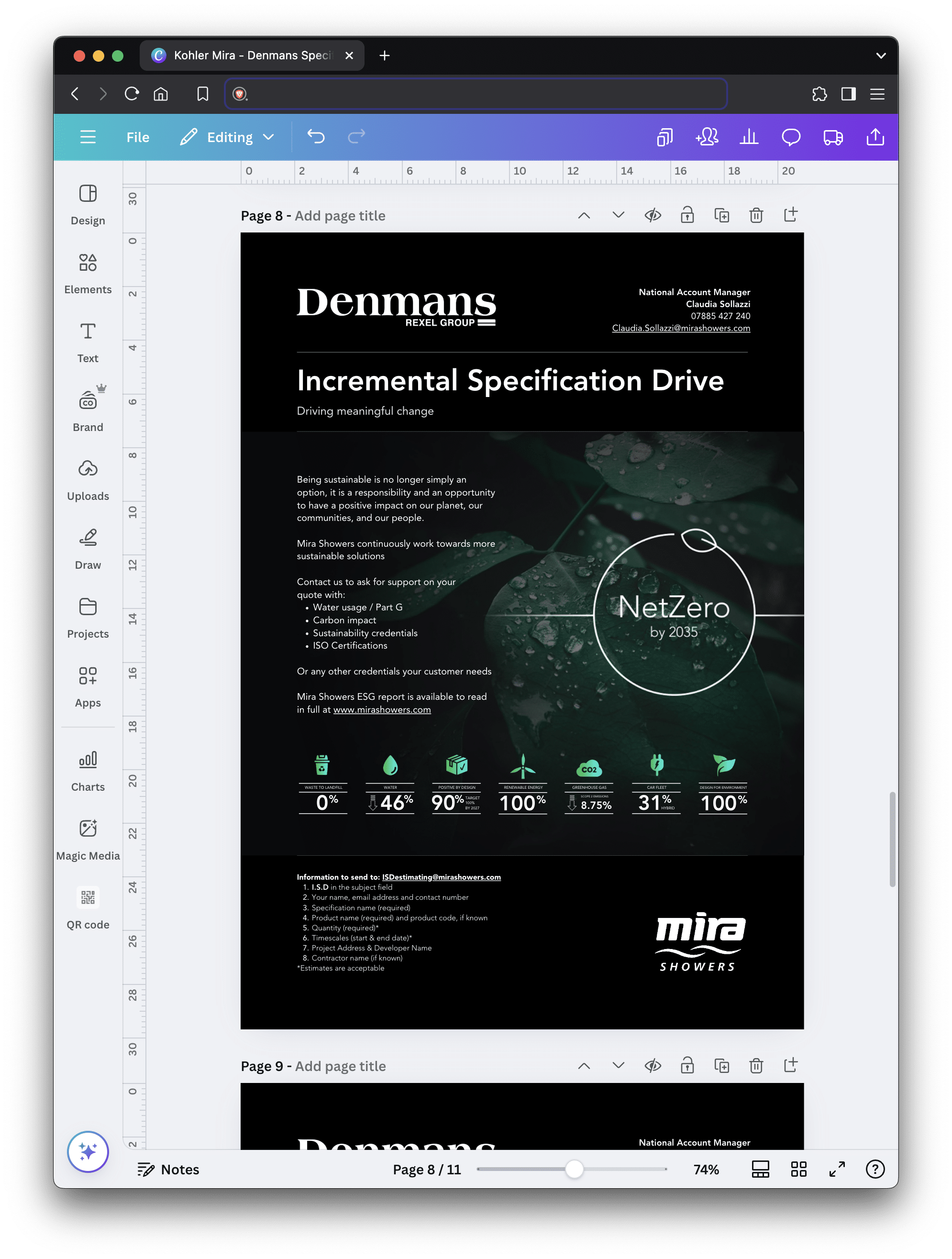Viewport: 952px width, 1259px height.
Task: Open the main hamburger menu in Canva
Action: pos(88,137)
